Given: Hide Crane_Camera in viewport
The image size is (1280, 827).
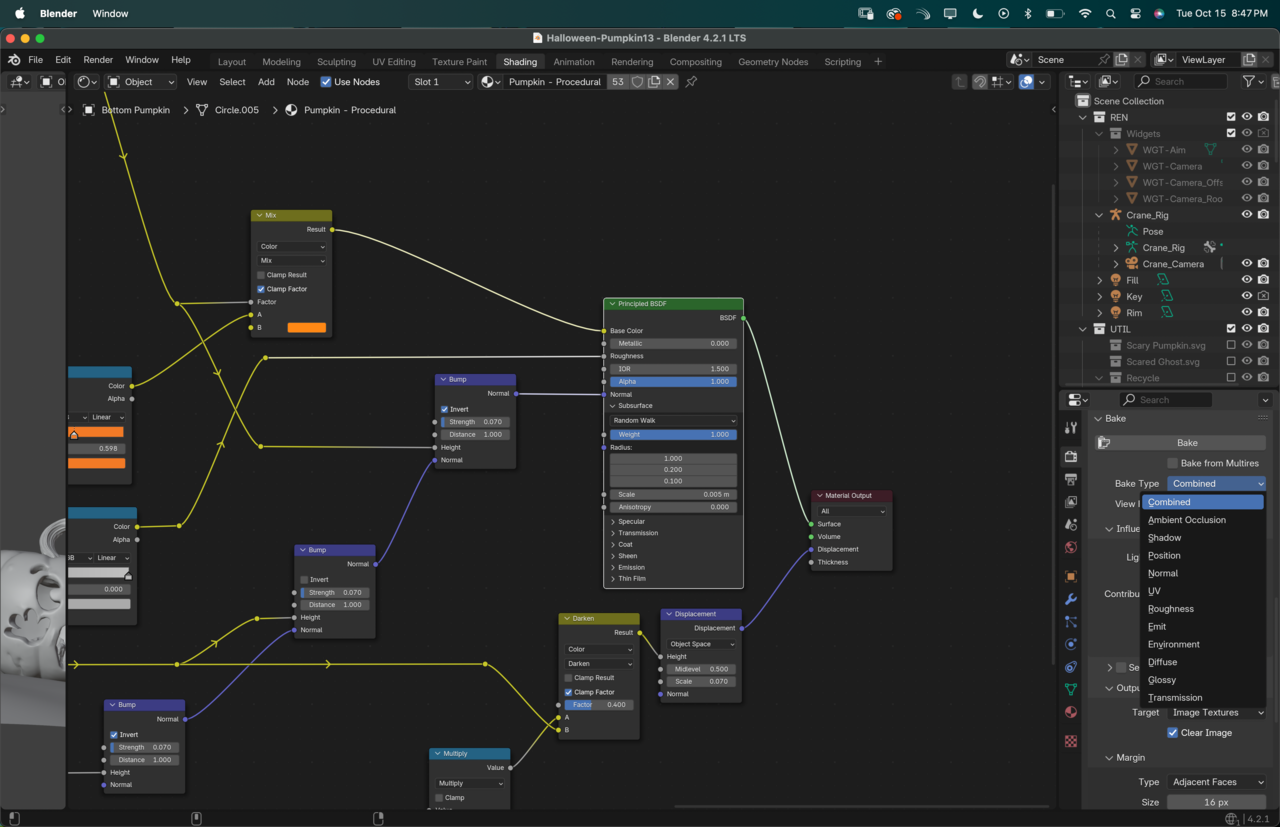Looking at the screenshot, I should pyautogui.click(x=1247, y=264).
